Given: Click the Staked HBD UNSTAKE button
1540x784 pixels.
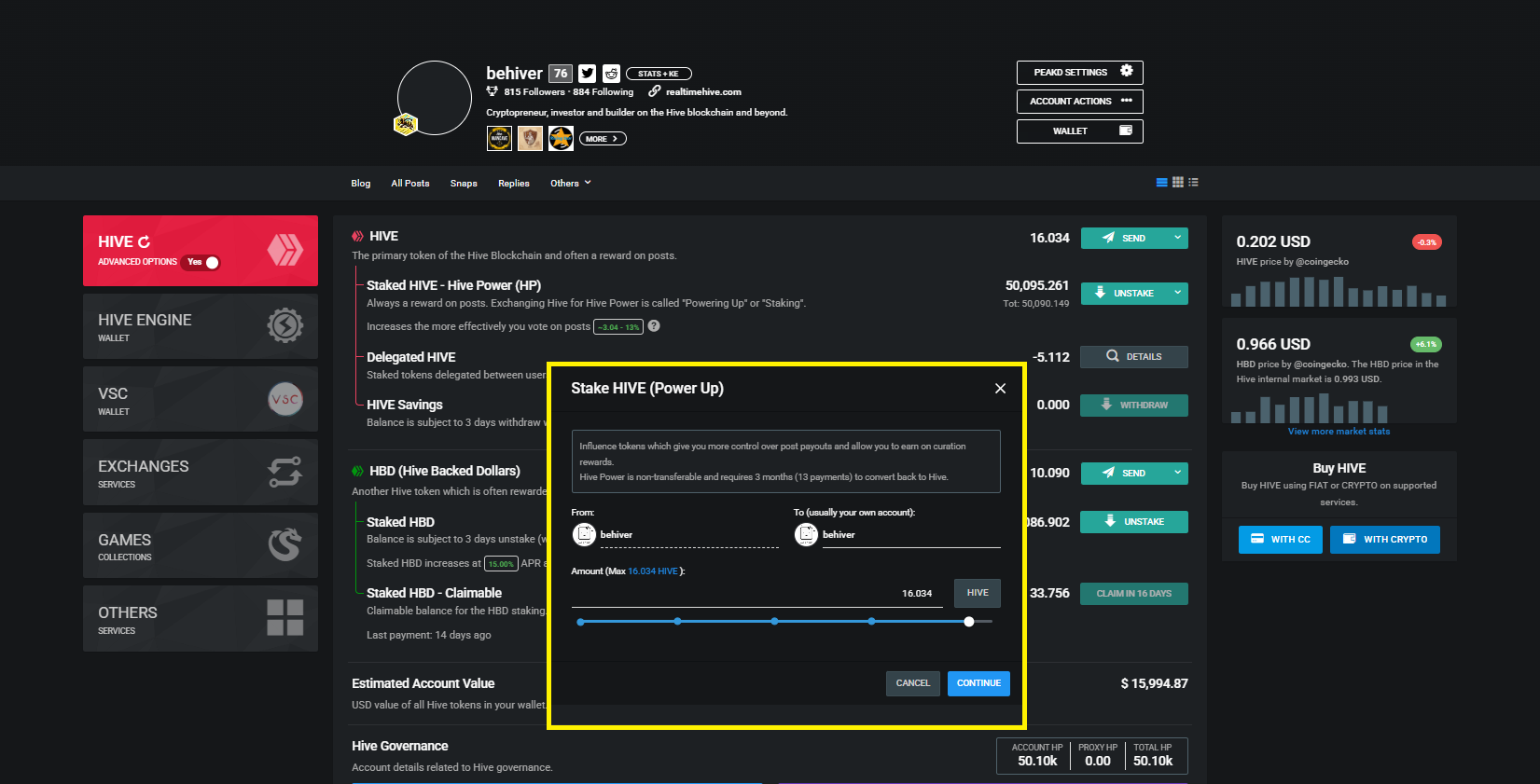Looking at the screenshot, I should point(1134,522).
